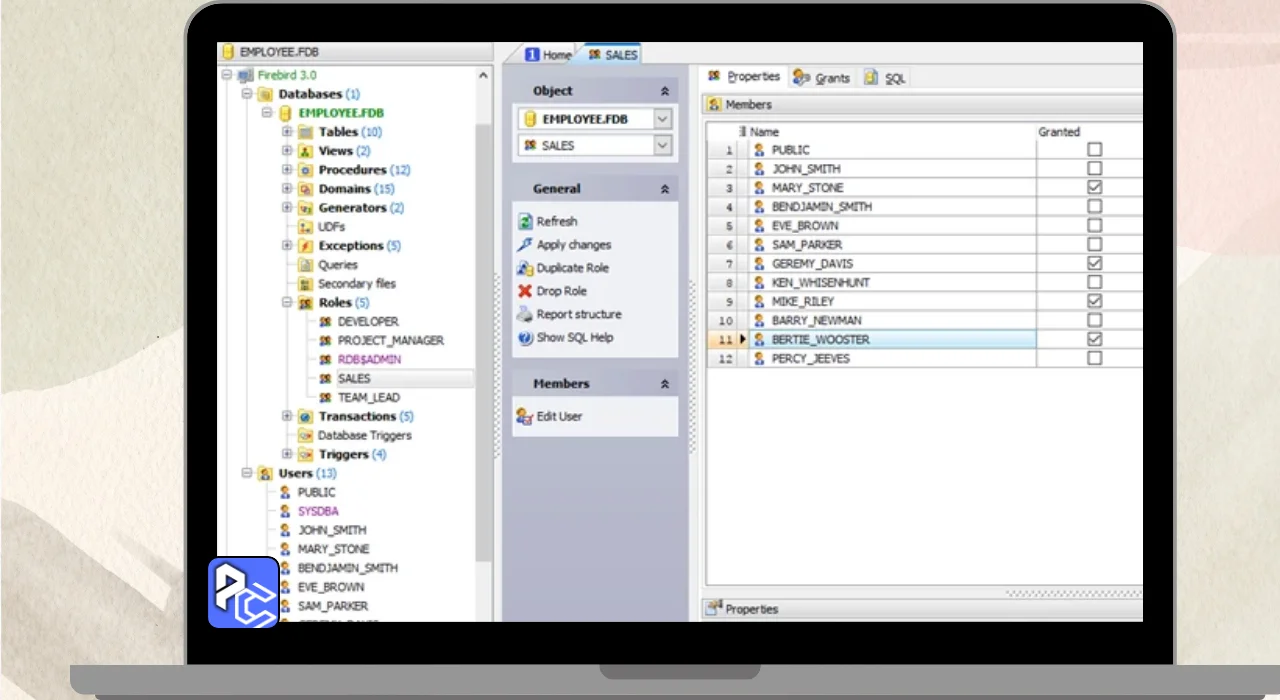The image size is (1280, 700).
Task: Open the EMPLOYEE.FDB database dropdown
Action: 662,119
